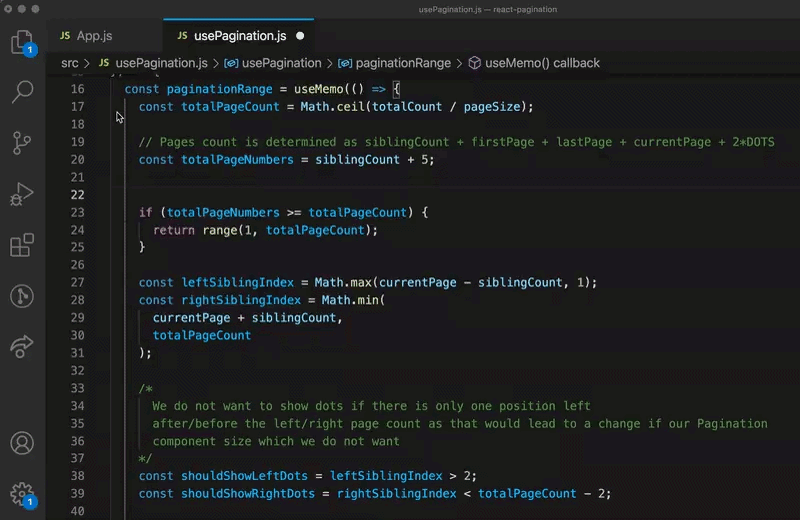
Task: Click 'useMemo' on line 16
Action: (x=318, y=89)
